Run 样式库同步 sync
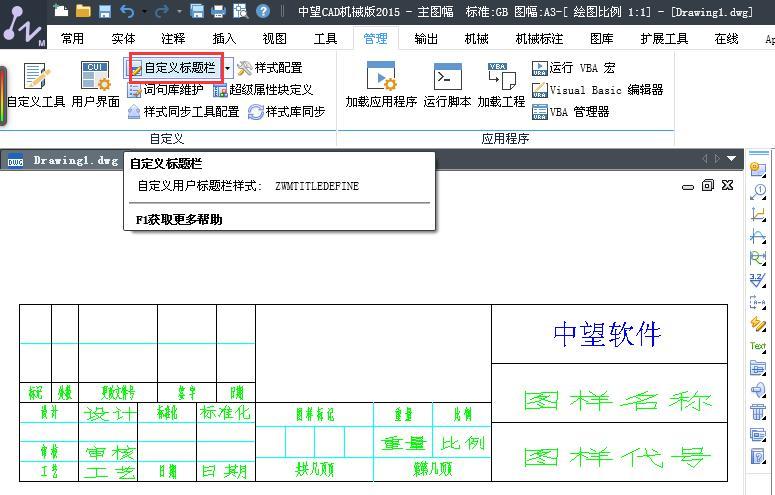 287,112
